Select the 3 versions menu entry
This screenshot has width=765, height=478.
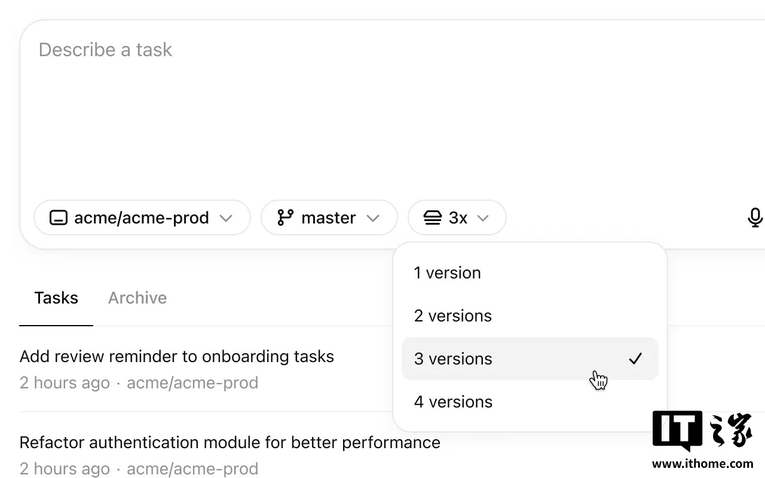[x=530, y=358]
